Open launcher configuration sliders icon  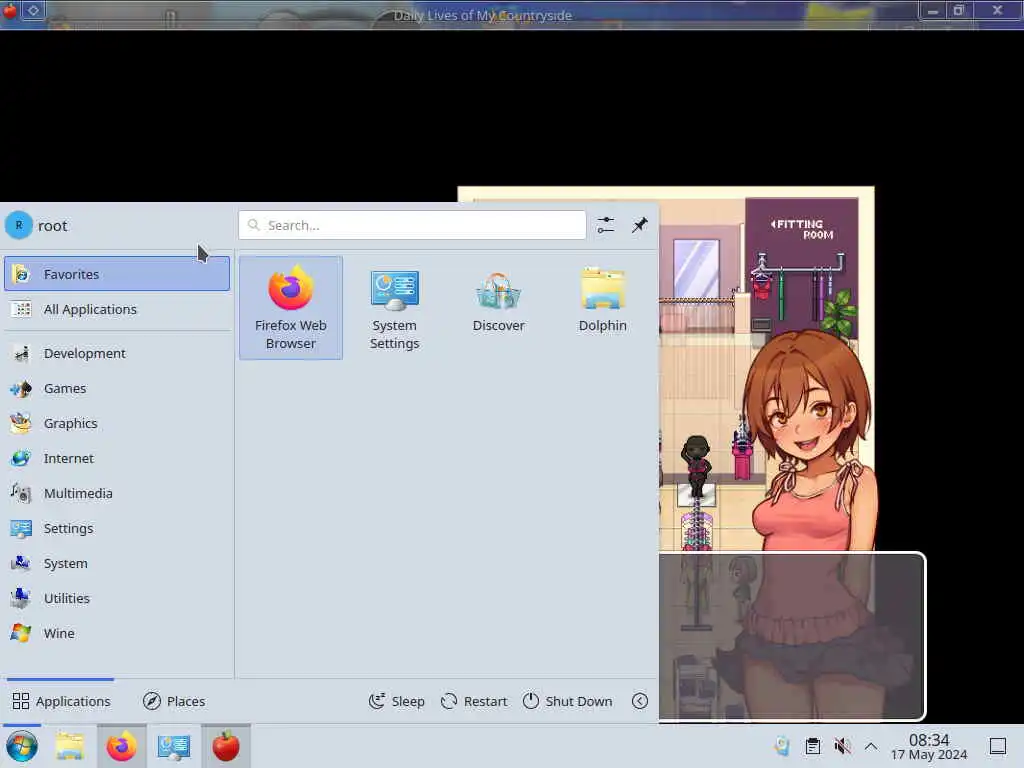coord(605,225)
